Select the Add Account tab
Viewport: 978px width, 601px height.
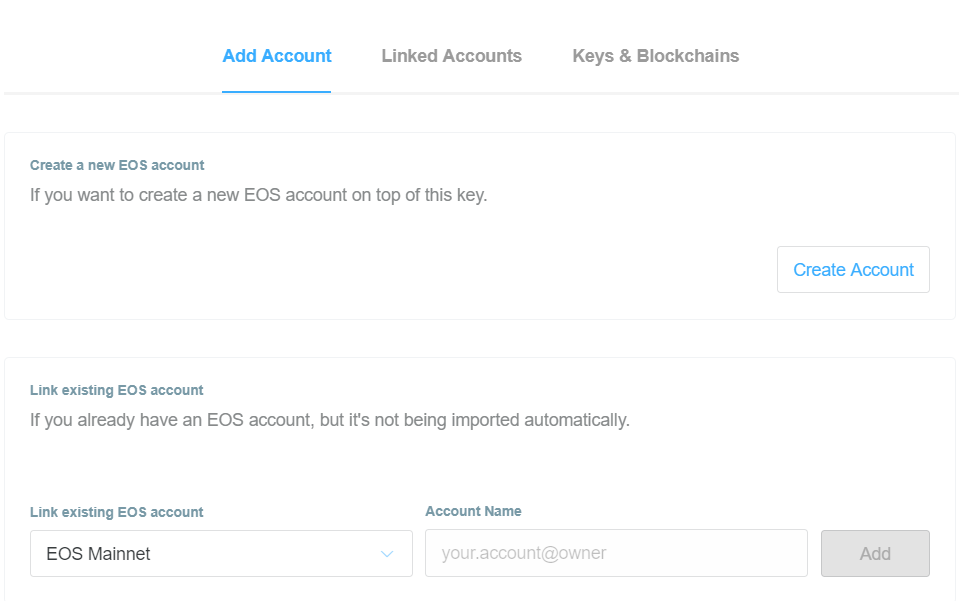pyautogui.click(x=277, y=56)
